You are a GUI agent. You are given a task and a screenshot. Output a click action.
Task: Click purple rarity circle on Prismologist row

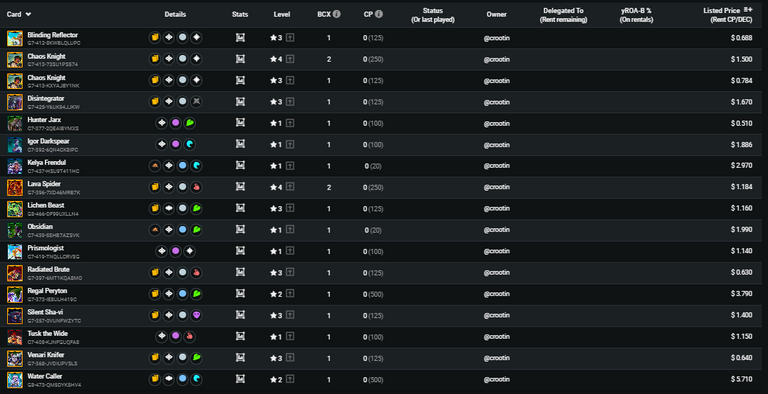point(175,251)
